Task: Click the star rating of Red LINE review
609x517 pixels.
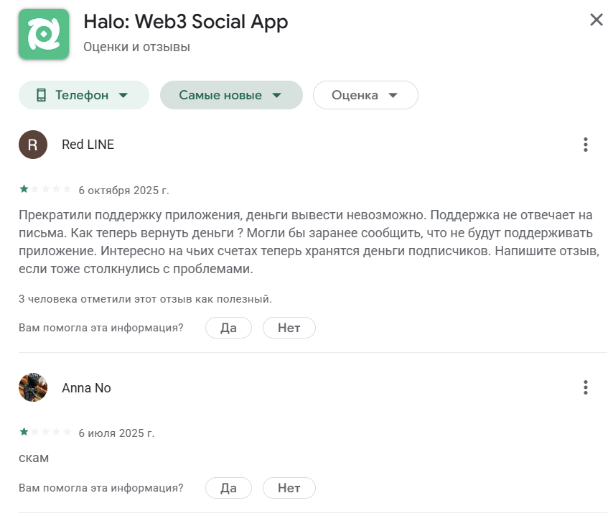Action: pyautogui.click(x=45, y=189)
